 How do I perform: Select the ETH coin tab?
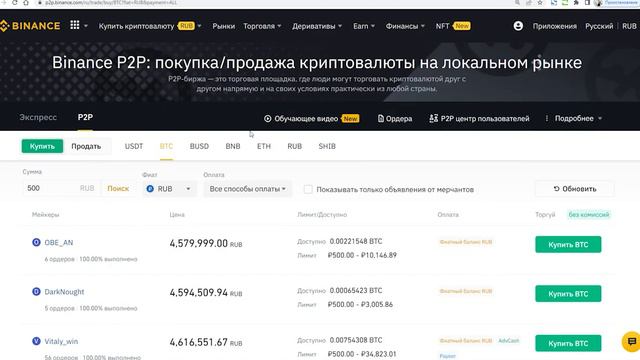pos(264,146)
